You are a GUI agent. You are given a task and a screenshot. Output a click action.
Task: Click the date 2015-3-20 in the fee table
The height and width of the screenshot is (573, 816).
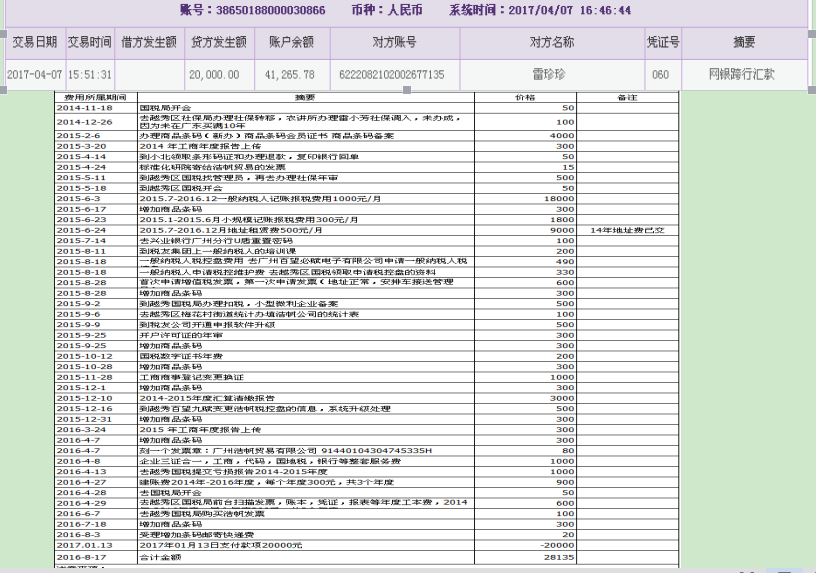click(x=81, y=146)
